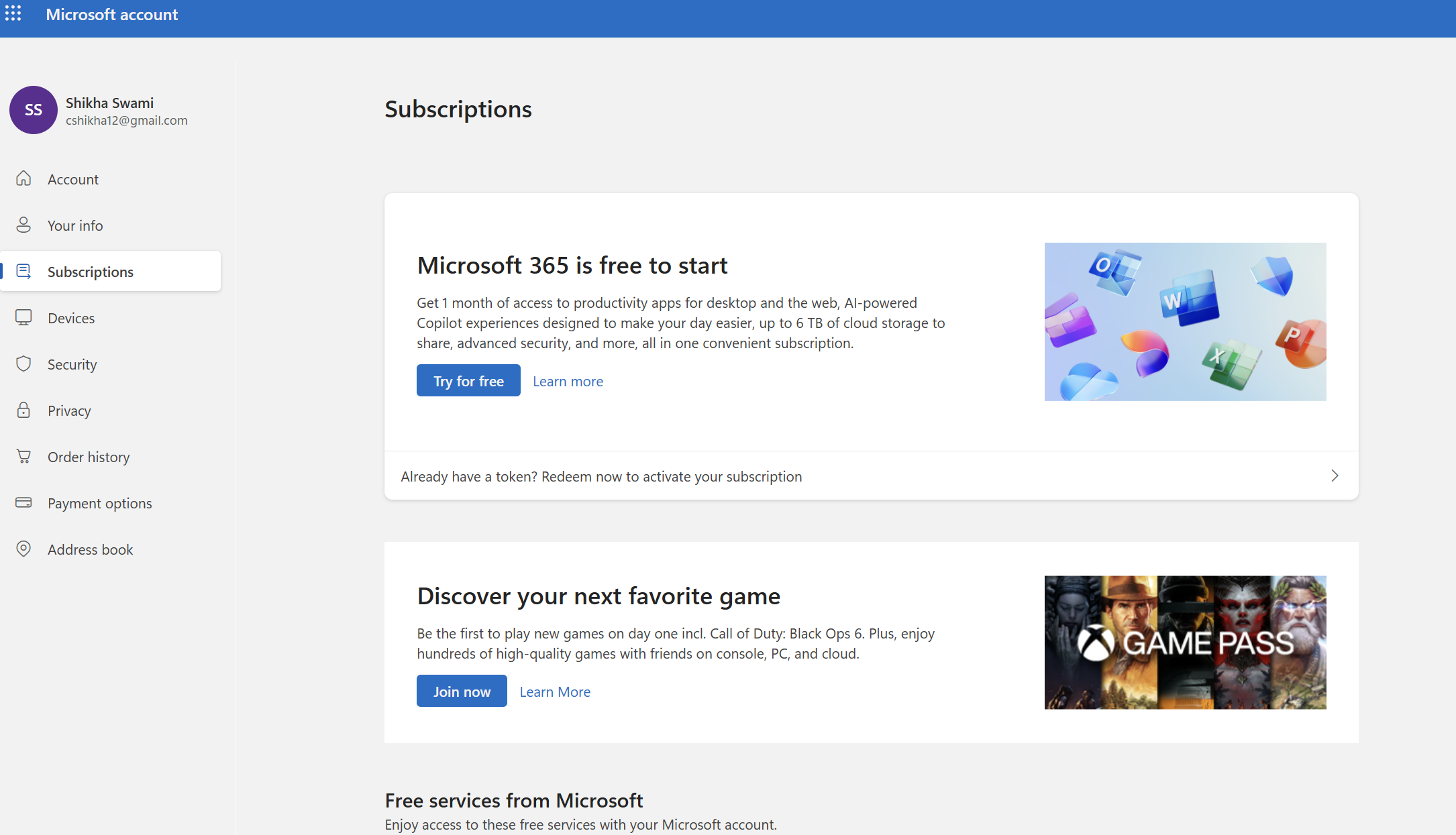The width and height of the screenshot is (1456, 835).
Task: Open Order history via the cart icon
Action: point(23,456)
